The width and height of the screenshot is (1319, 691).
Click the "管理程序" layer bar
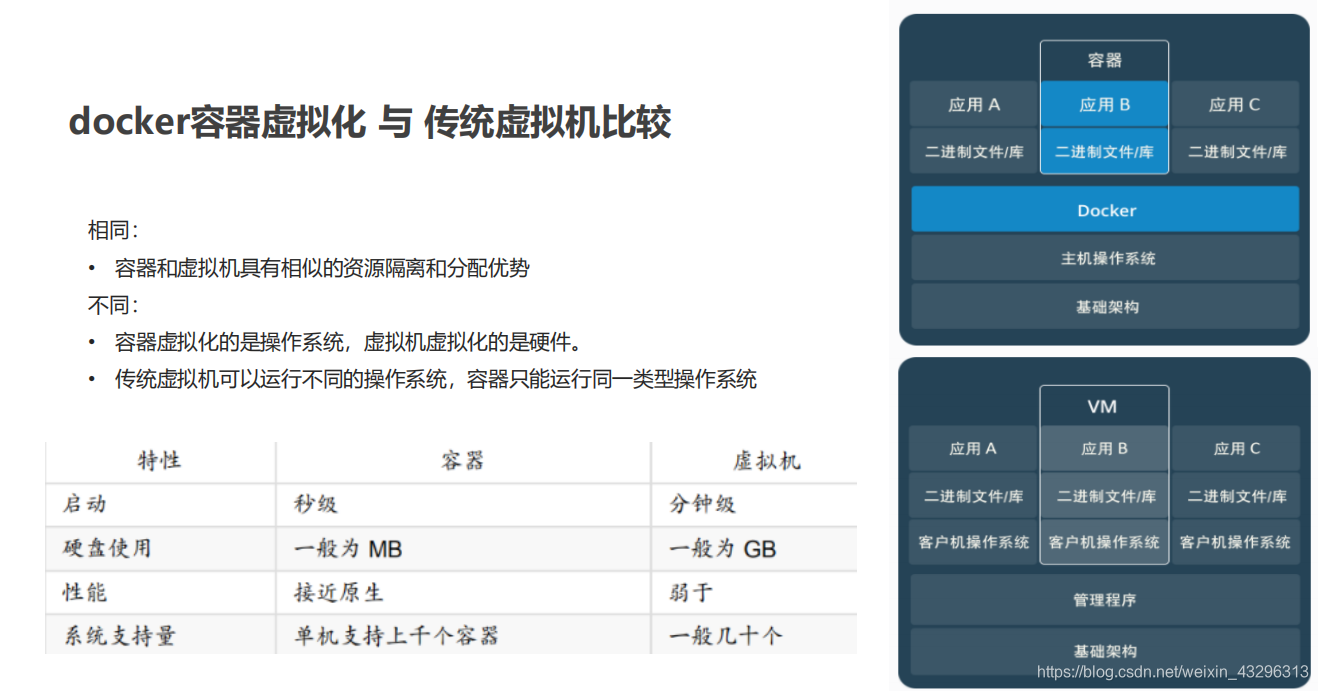click(1105, 599)
